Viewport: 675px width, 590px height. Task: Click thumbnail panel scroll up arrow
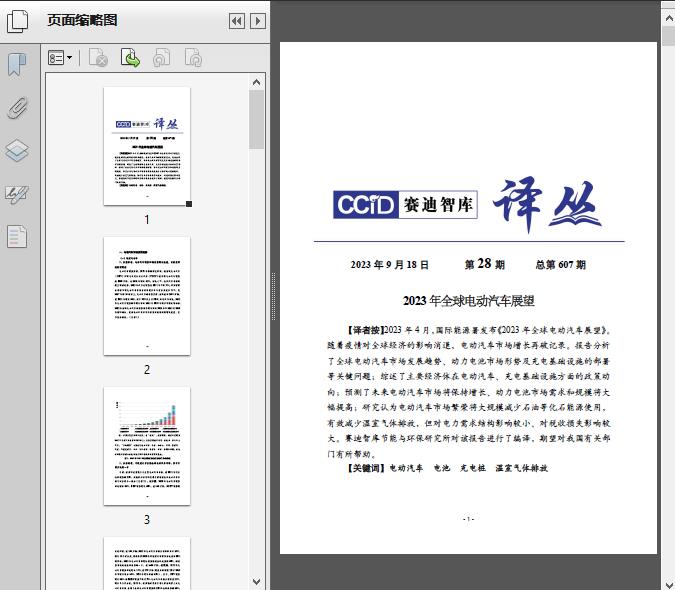[257, 82]
